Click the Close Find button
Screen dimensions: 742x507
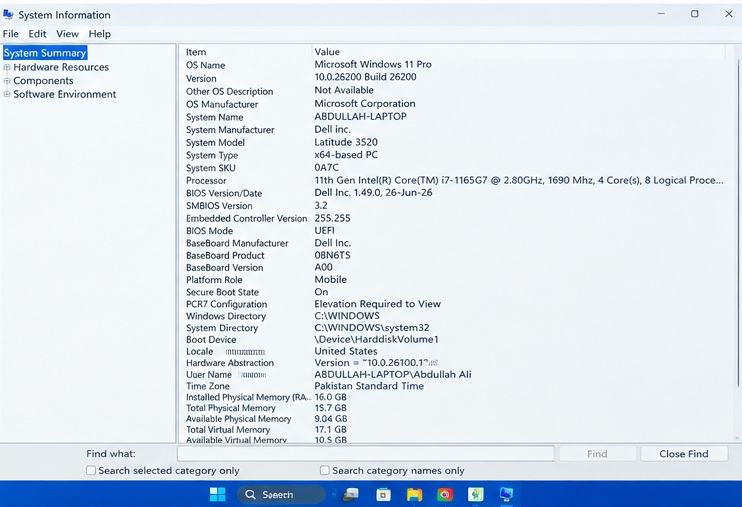click(x=684, y=454)
